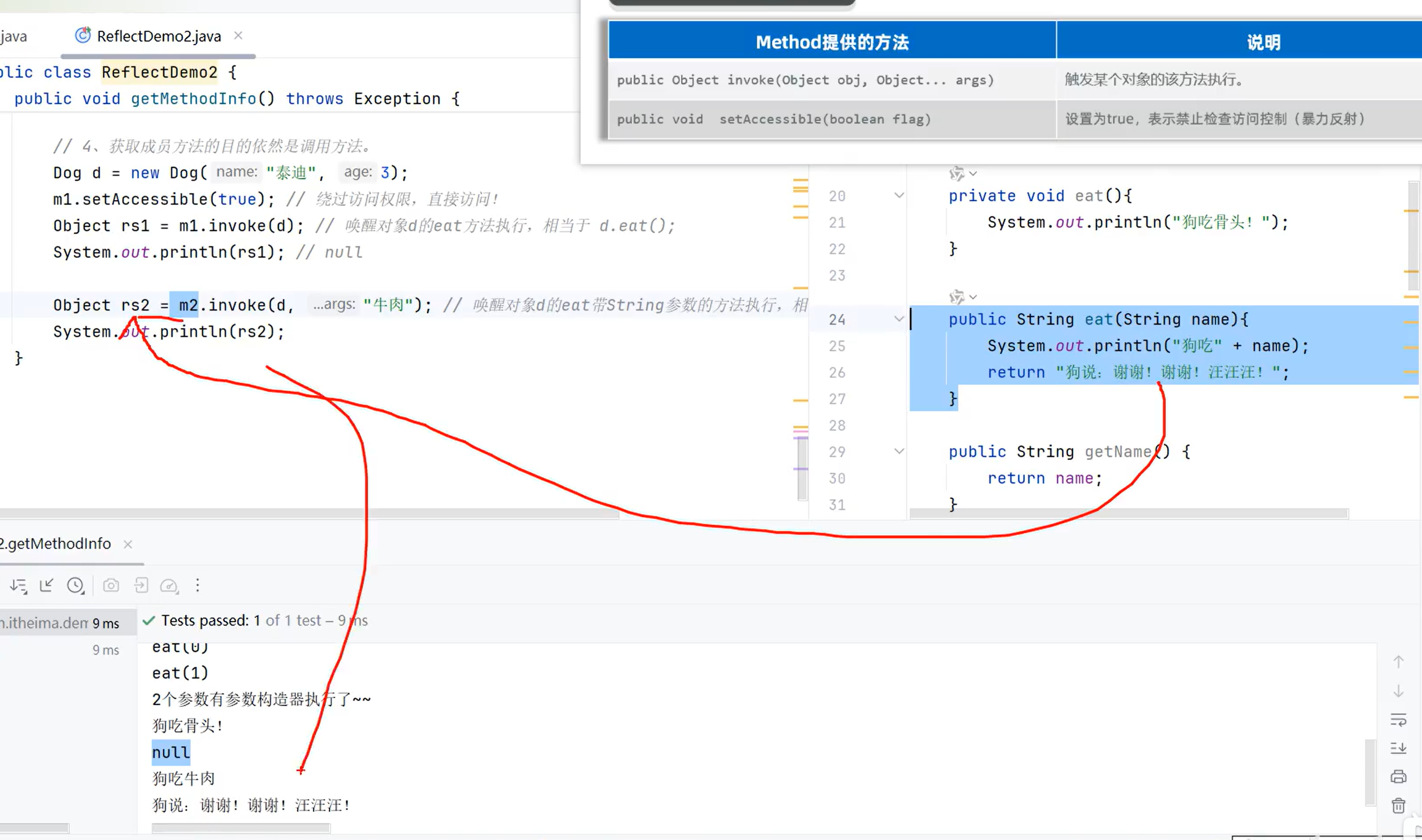
Task: Click the console vertical scrollbar thumb
Action: tap(1370, 772)
